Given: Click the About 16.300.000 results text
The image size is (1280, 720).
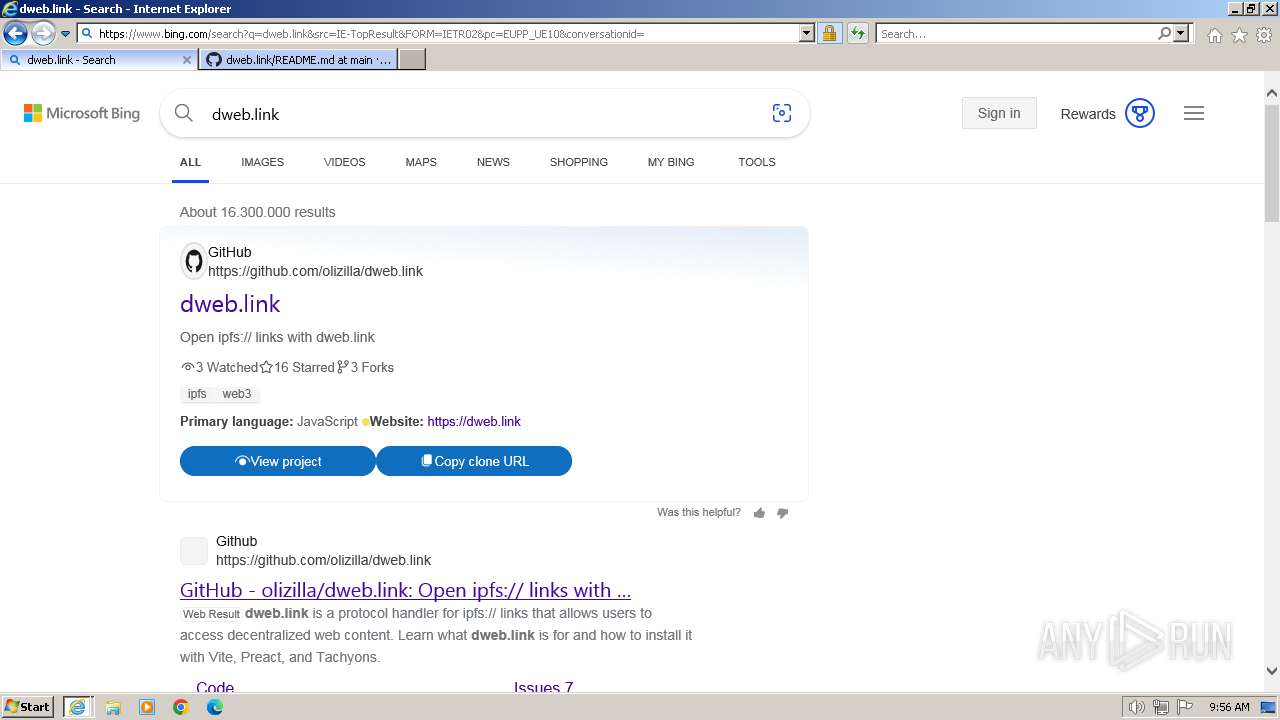Looking at the screenshot, I should pyautogui.click(x=258, y=212).
